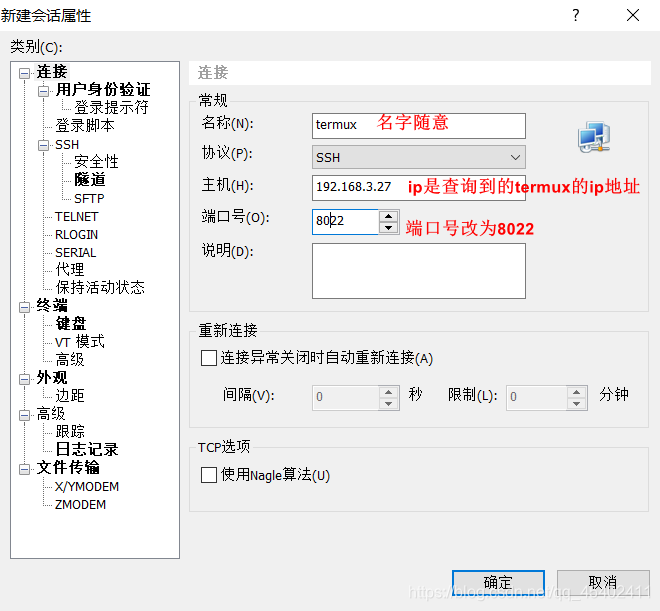Enable 使用Nagle算法 checkbox
Viewport: 660px width, 611px height.
point(209,475)
